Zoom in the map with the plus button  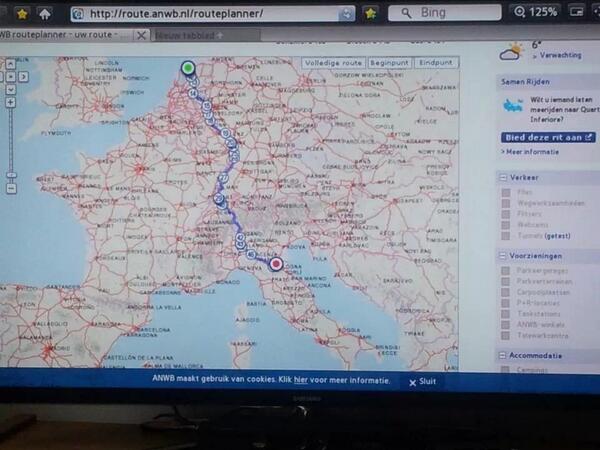[x=10, y=103]
